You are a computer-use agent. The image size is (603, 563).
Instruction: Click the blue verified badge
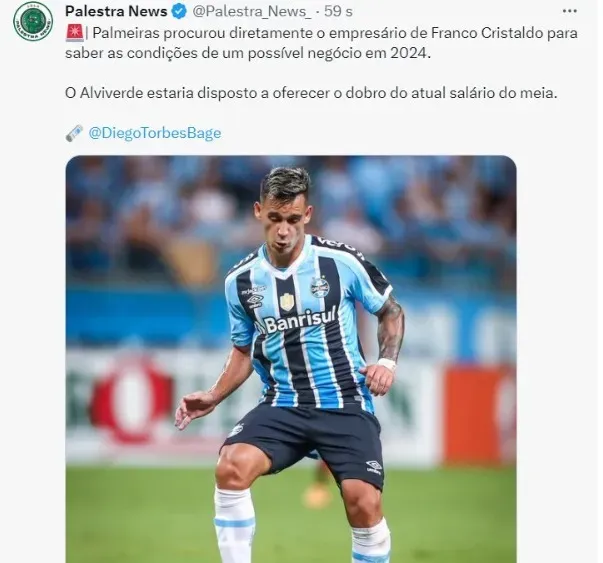pos(179,12)
